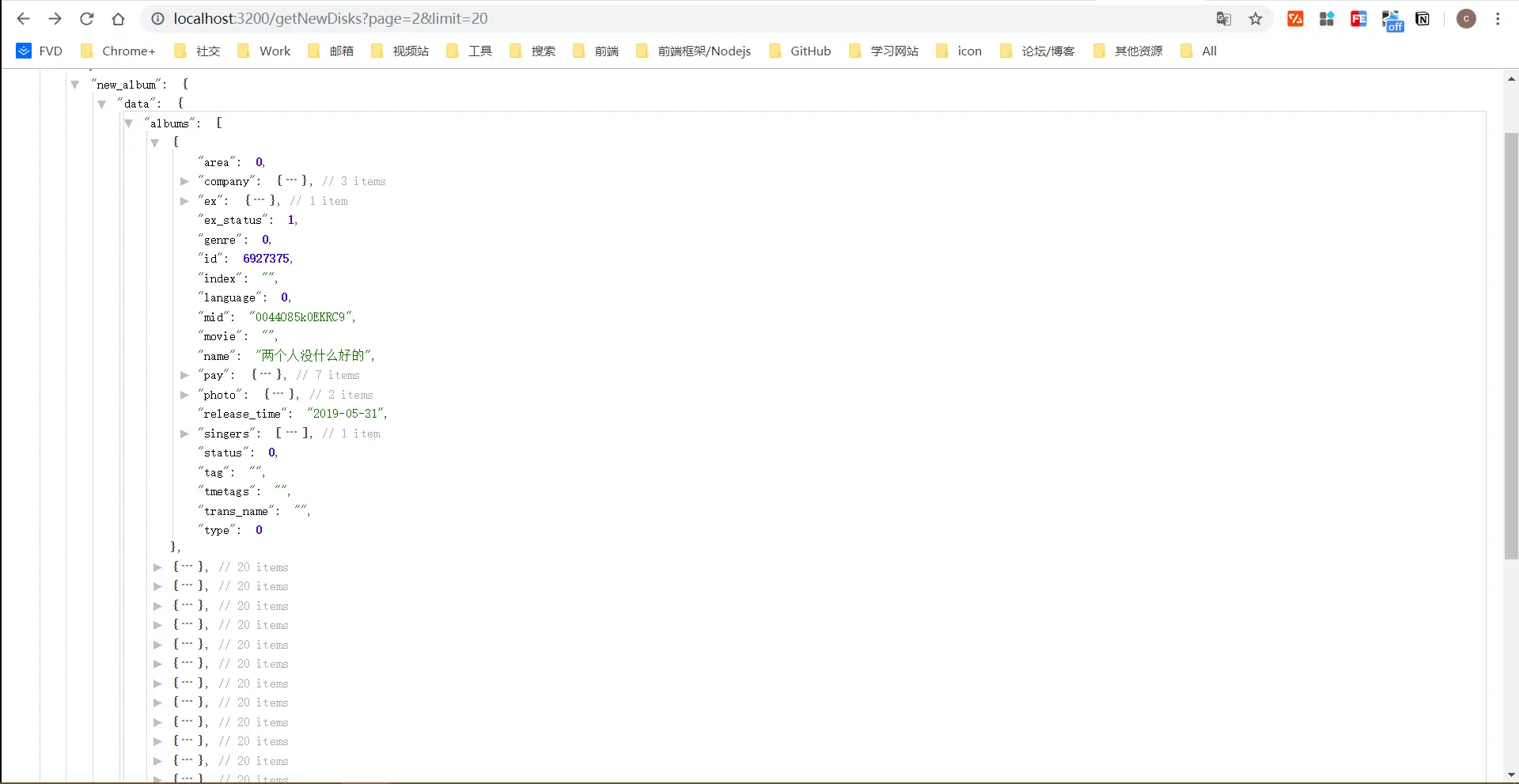
Task: Open the four-squares extension icon
Action: [x=1327, y=19]
